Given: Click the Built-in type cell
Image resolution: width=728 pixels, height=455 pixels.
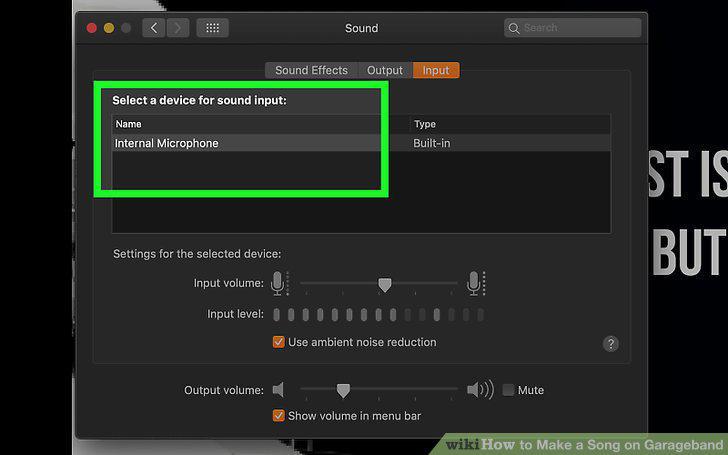Looking at the screenshot, I should (x=432, y=143).
